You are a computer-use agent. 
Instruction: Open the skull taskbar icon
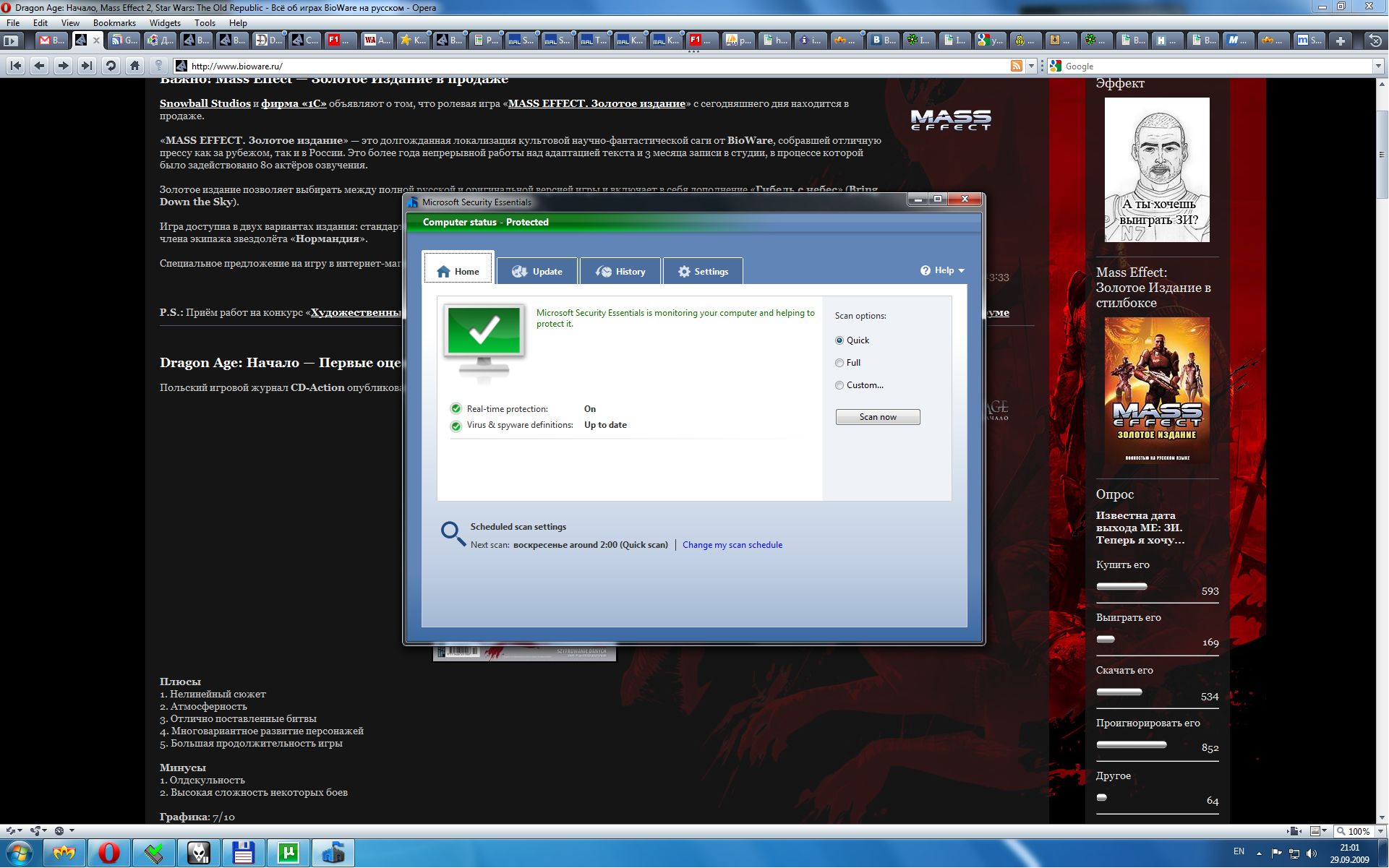[199, 853]
